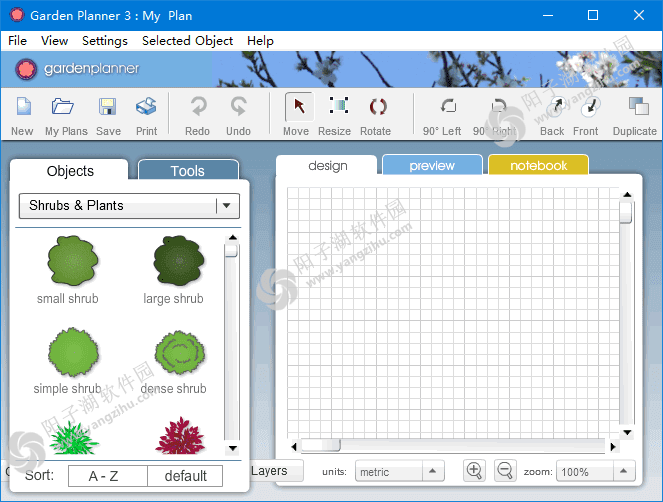Viewport: 663px width, 502px height.
Task: Create a new plan with New icon
Action: 23,115
